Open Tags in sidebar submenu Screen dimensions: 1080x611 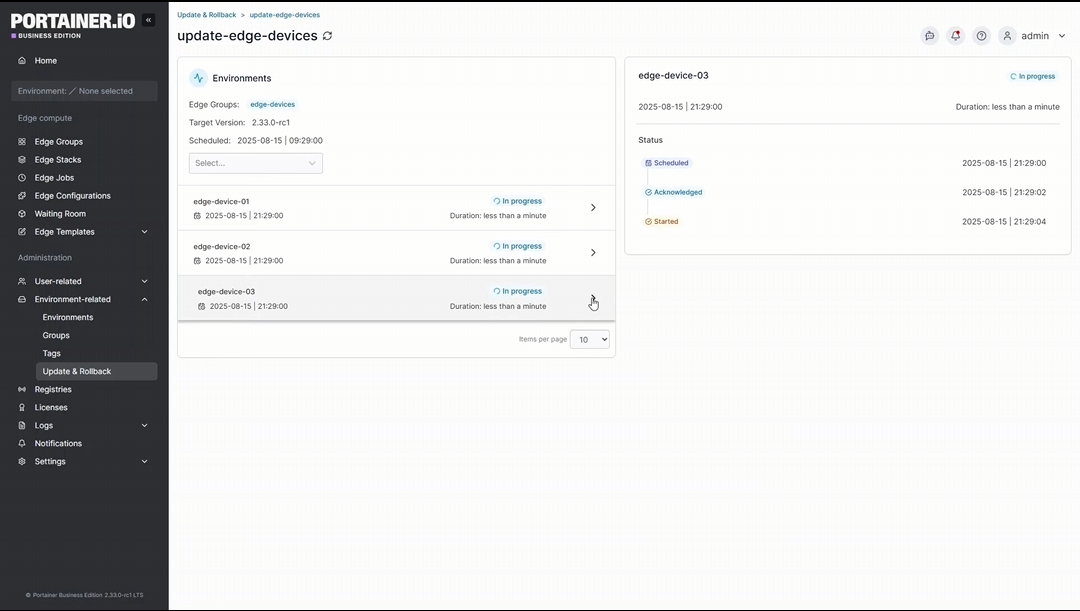point(52,353)
